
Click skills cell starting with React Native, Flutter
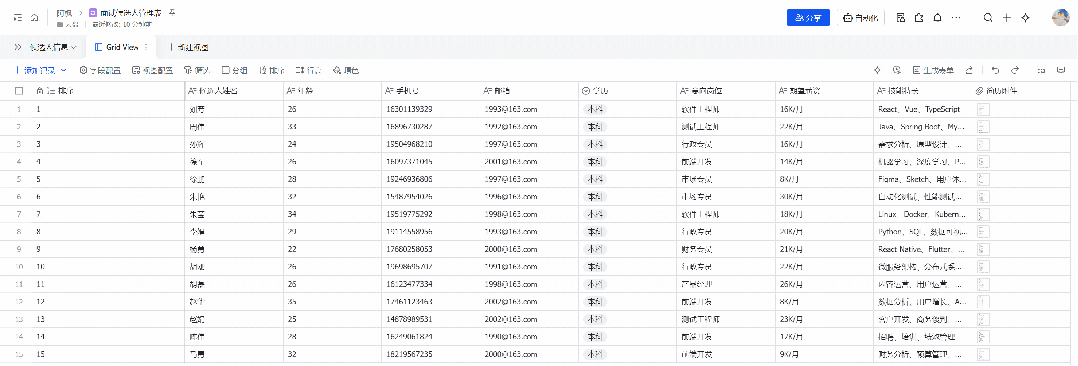pyautogui.click(x=923, y=249)
